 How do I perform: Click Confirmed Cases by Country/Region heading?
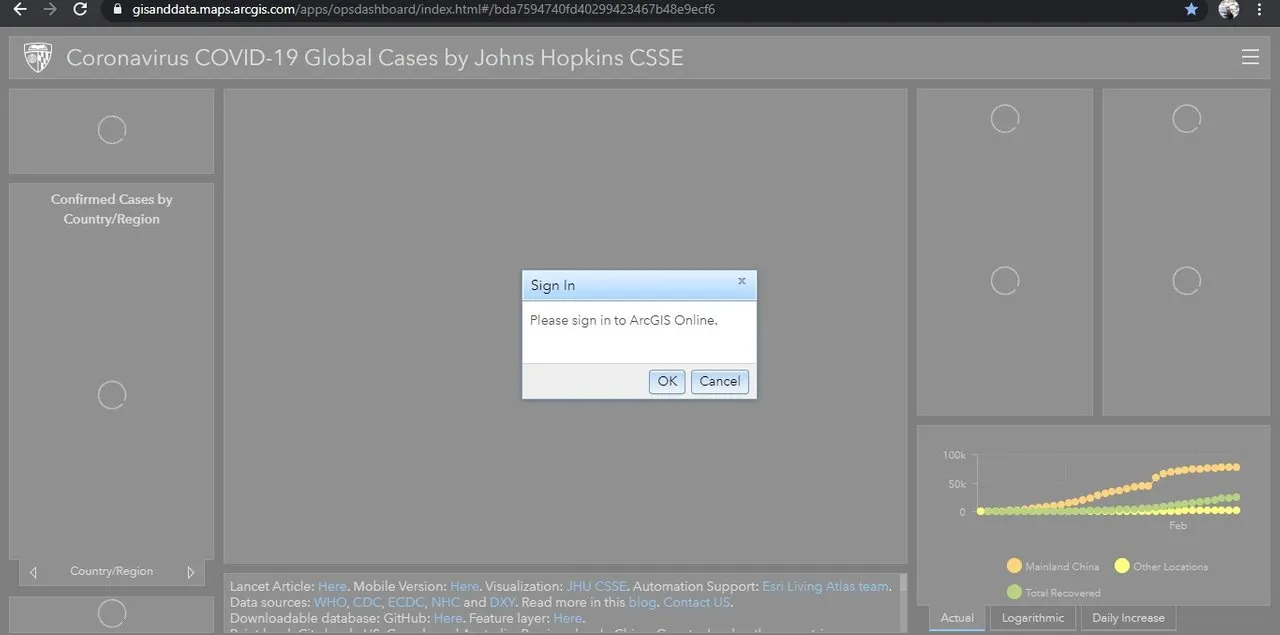tap(112, 209)
